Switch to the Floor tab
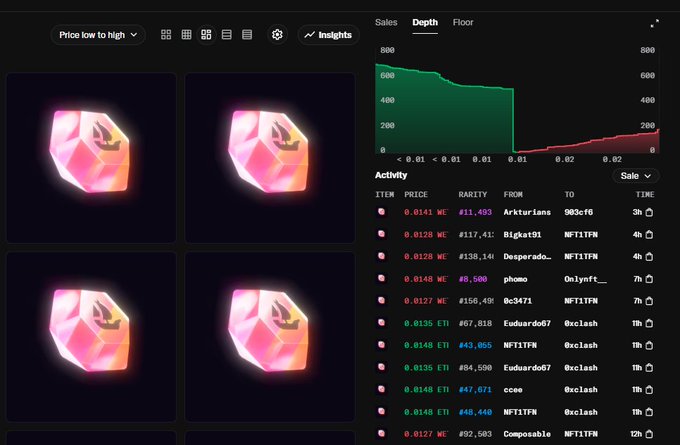680x445 pixels. [463, 22]
